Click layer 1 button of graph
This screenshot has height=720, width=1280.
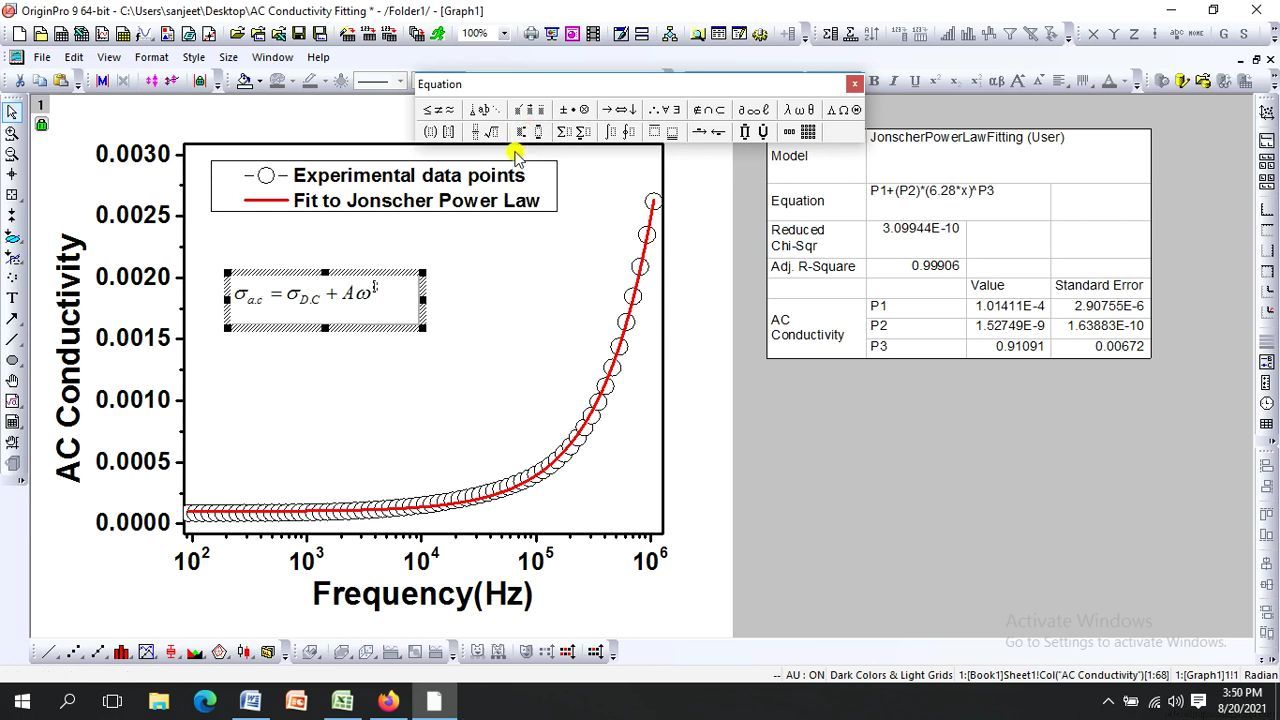coord(41,105)
